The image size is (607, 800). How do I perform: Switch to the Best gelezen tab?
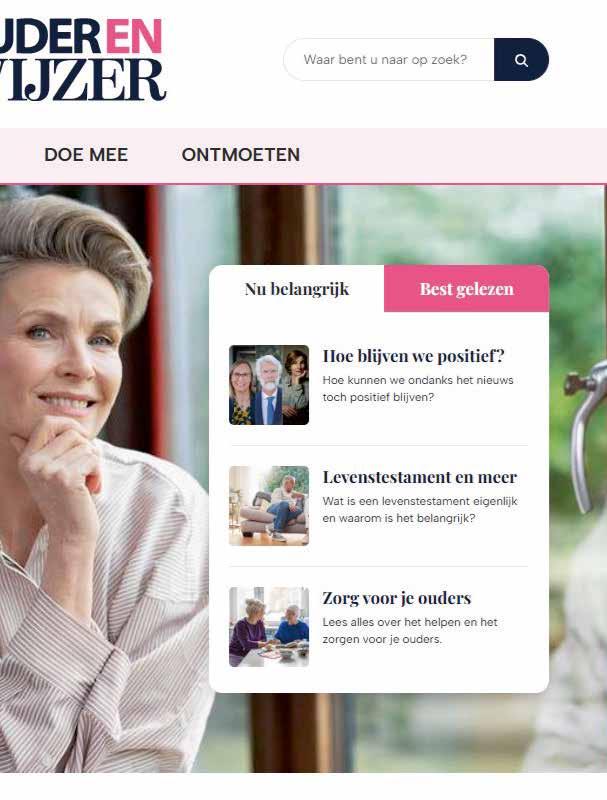(x=466, y=289)
